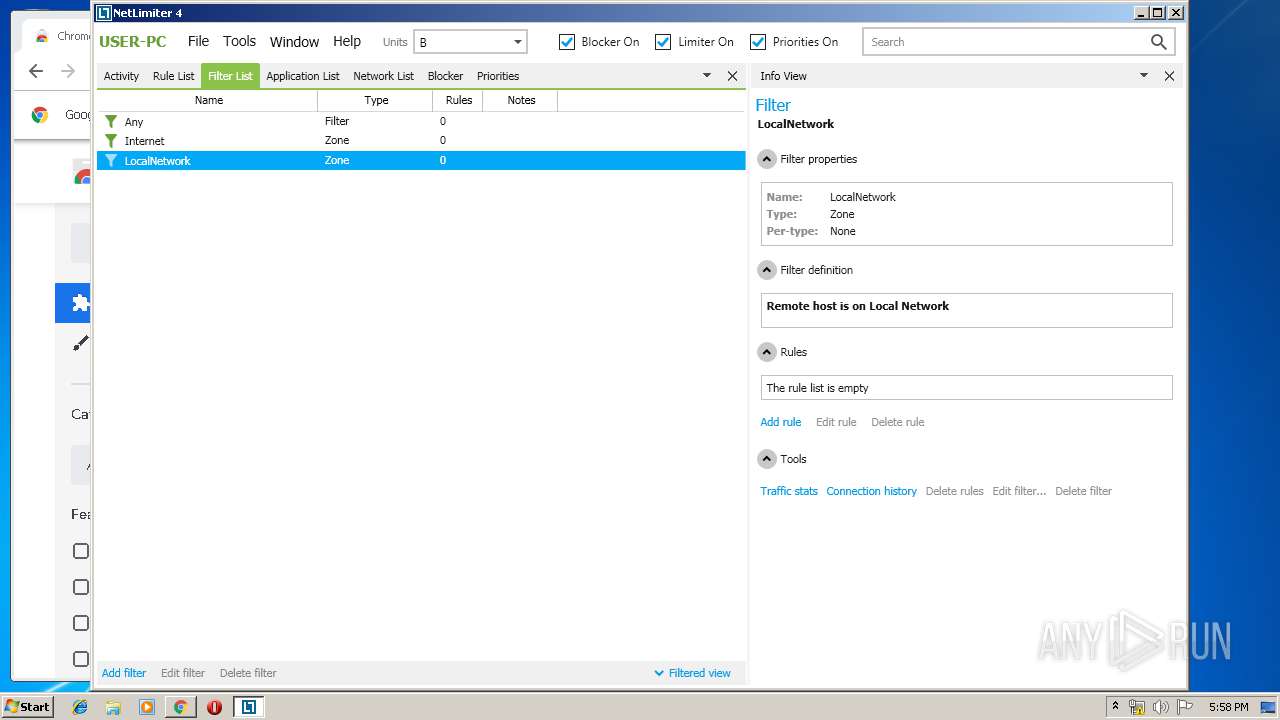This screenshot has height=720, width=1280.
Task: Open the tab list dropdown arrow of left pane
Action: coord(707,76)
